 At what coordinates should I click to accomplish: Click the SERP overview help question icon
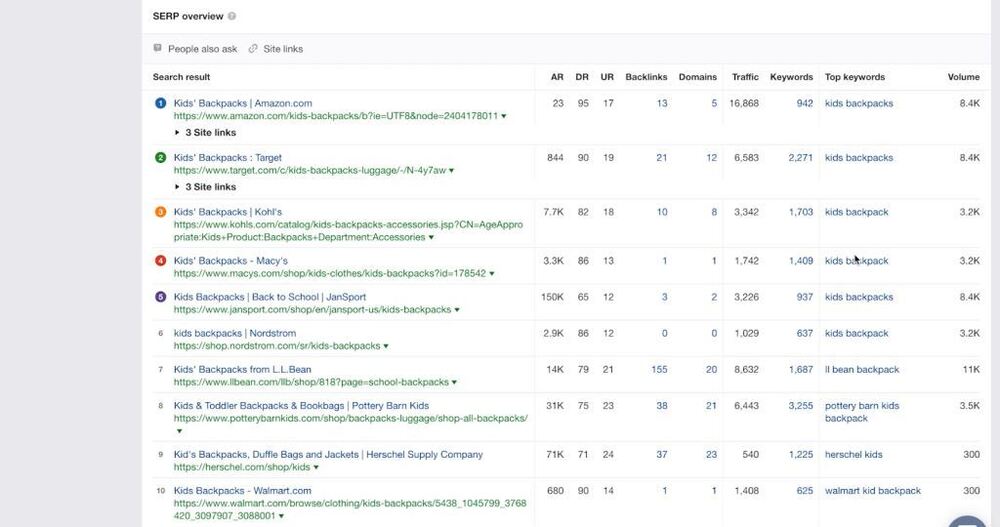pyautogui.click(x=232, y=17)
